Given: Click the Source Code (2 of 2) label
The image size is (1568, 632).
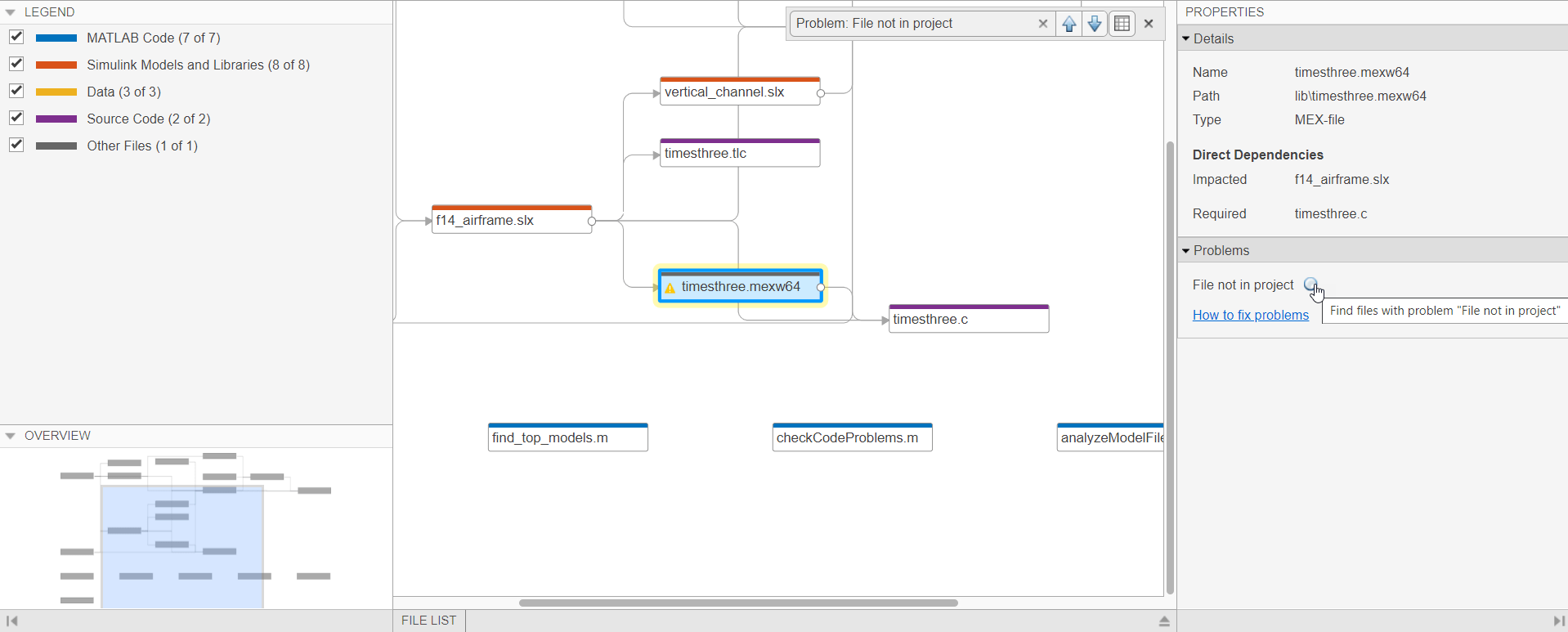Looking at the screenshot, I should point(149,119).
